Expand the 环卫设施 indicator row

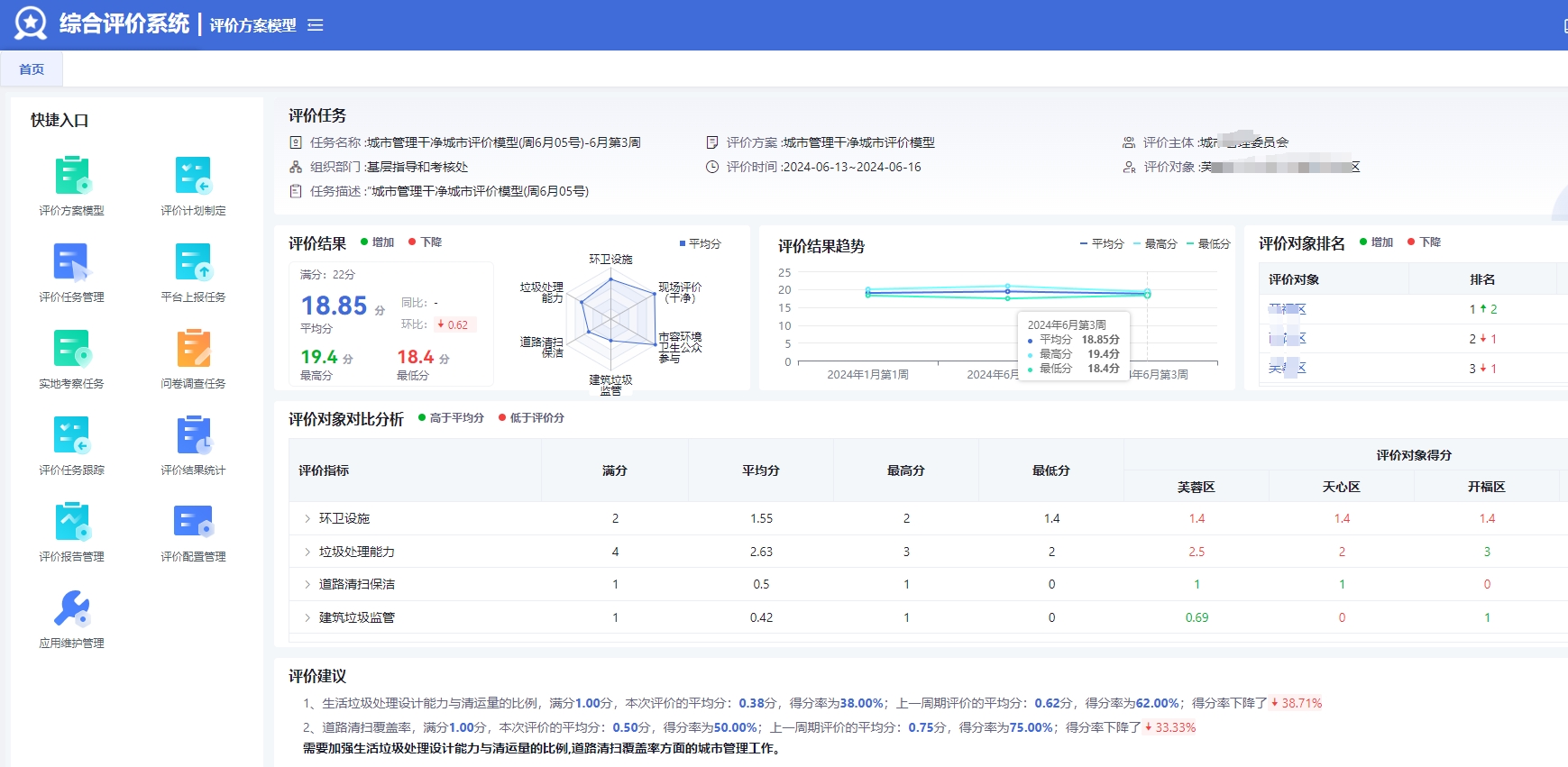(307, 518)
